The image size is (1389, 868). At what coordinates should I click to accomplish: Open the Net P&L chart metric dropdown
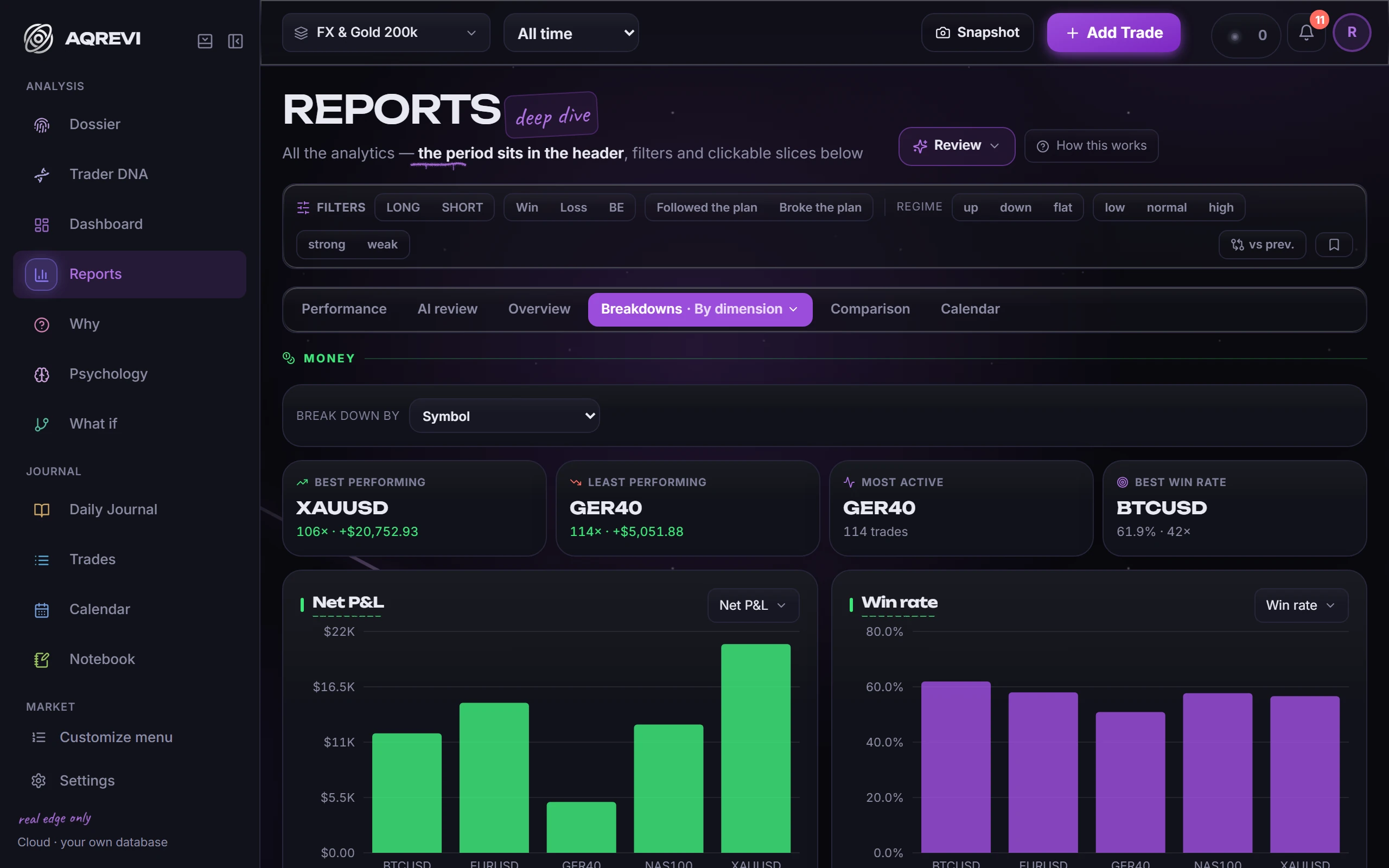[x=753, y=605]
